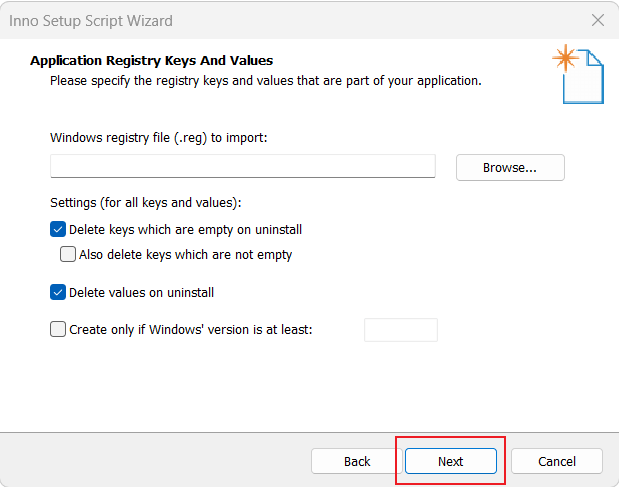Click 'Please specify the registry keys' description text
The height and width of the screenshot is (487, 619).
(x=266, y=81)
